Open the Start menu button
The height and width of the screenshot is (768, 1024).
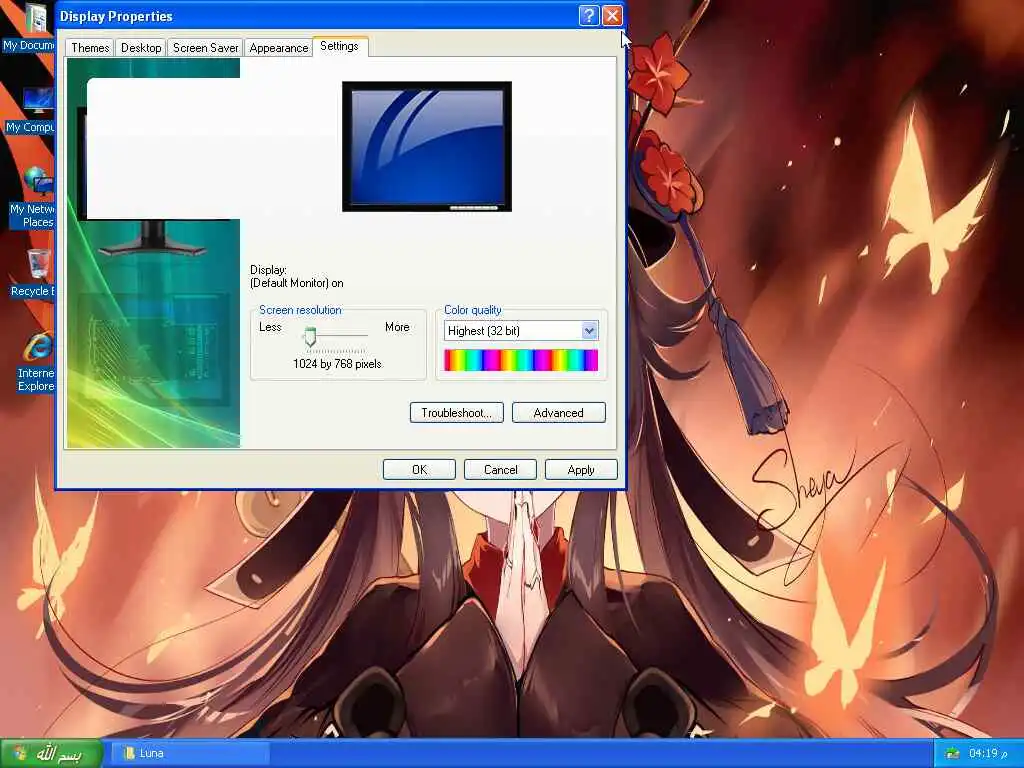pyautogui.click(x=51, y=754)
